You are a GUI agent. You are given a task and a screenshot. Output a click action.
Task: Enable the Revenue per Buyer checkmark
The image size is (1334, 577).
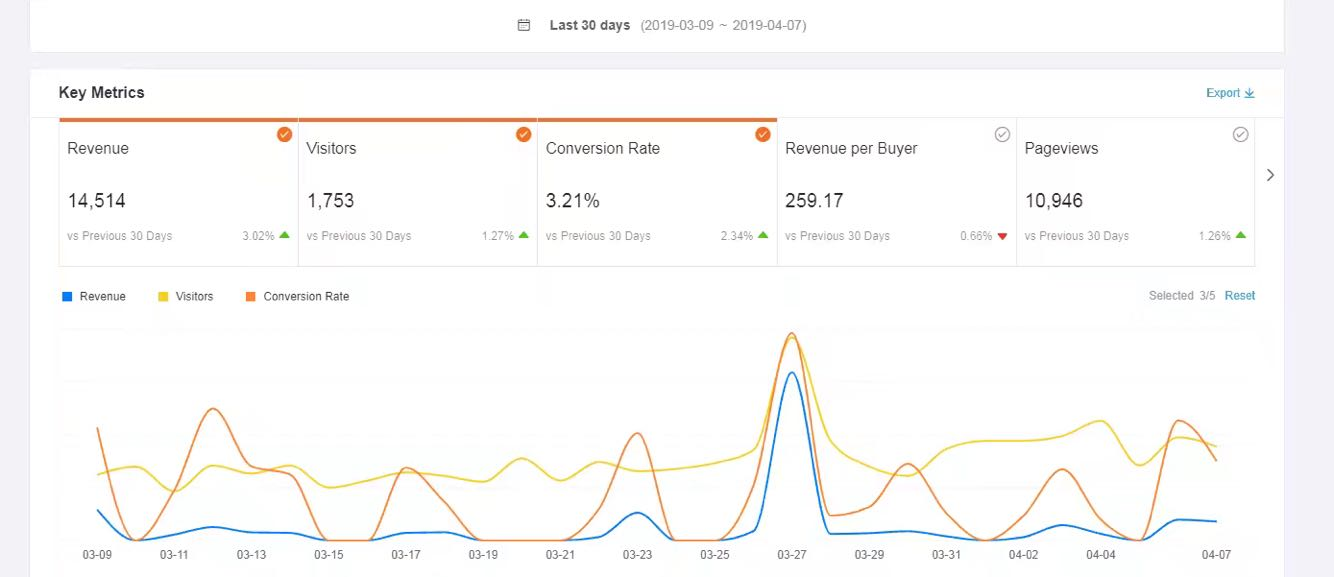(x=1002, y=134)
